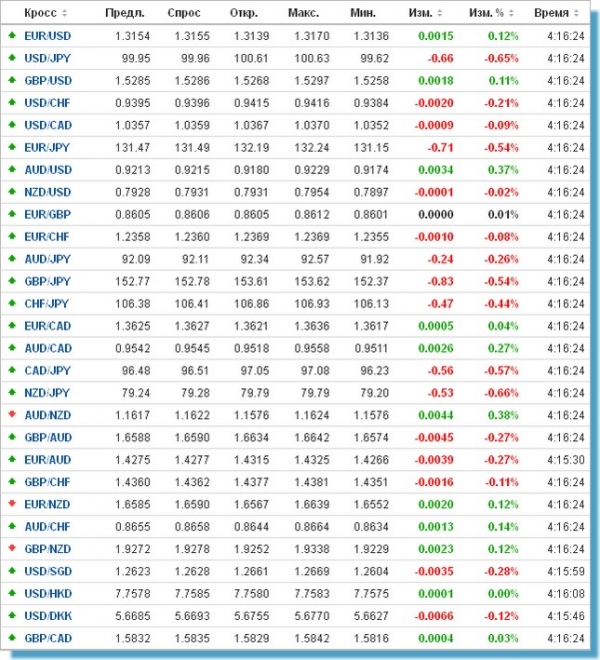The width and height of the screenshot is (600, 660).
Task: Select EUR/AUD time 4:15:30
Action: [x=566, y=460]
